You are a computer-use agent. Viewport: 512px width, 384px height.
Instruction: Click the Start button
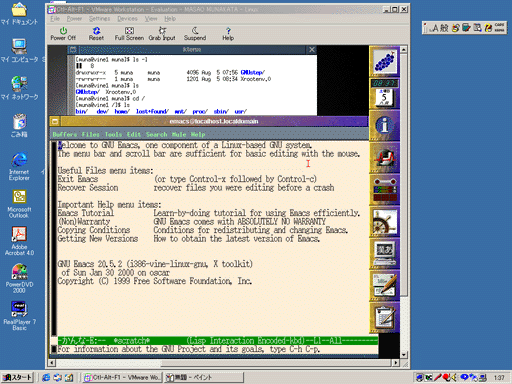[17, 377]
